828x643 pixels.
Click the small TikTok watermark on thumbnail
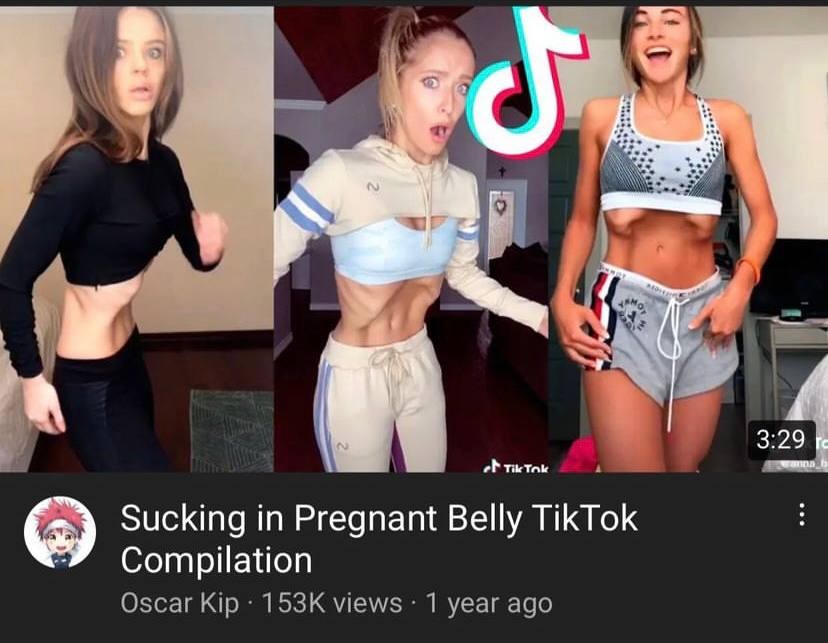point(518,467)
